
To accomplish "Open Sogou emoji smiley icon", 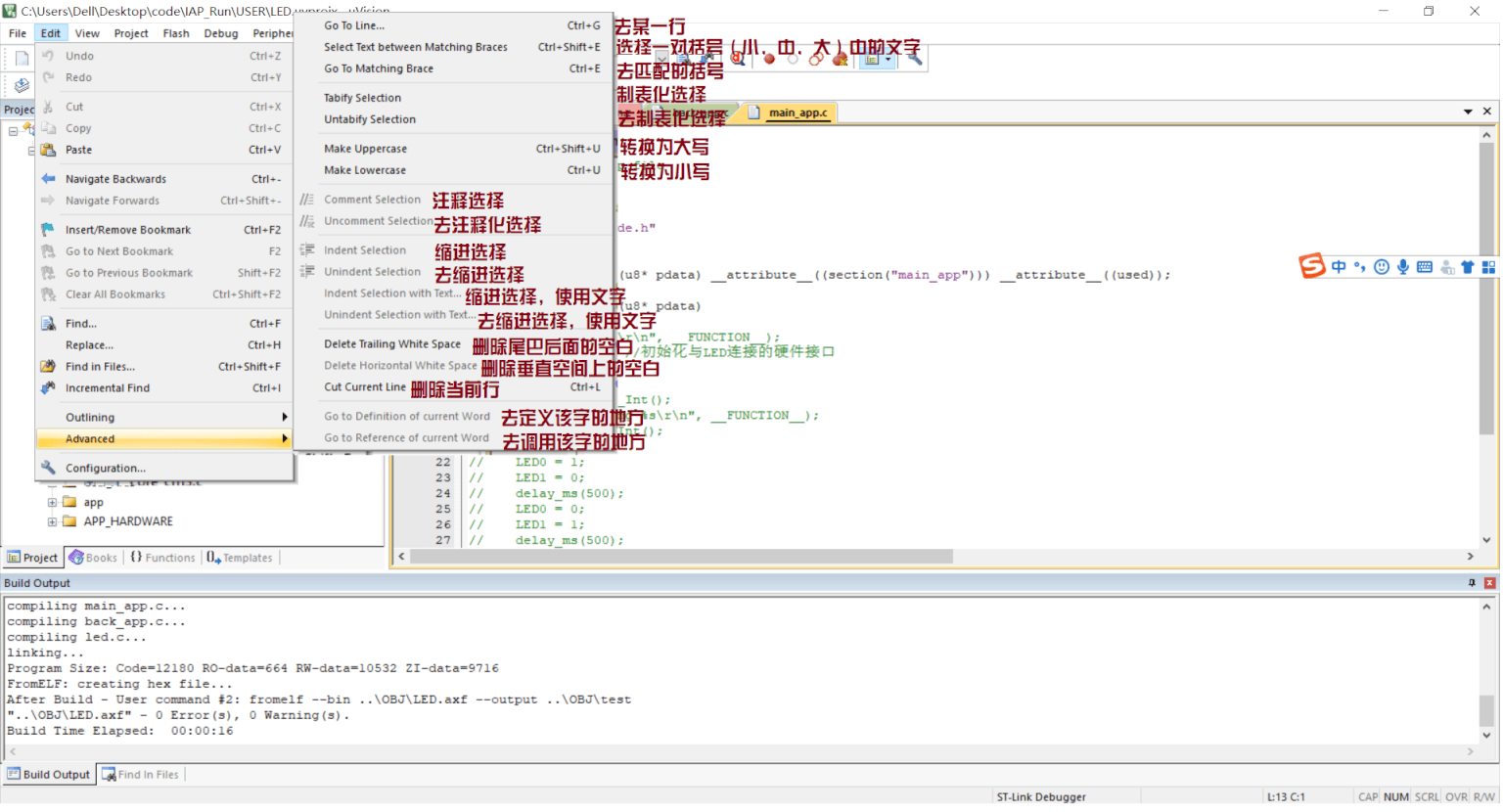I will (x=1382, y=267).
